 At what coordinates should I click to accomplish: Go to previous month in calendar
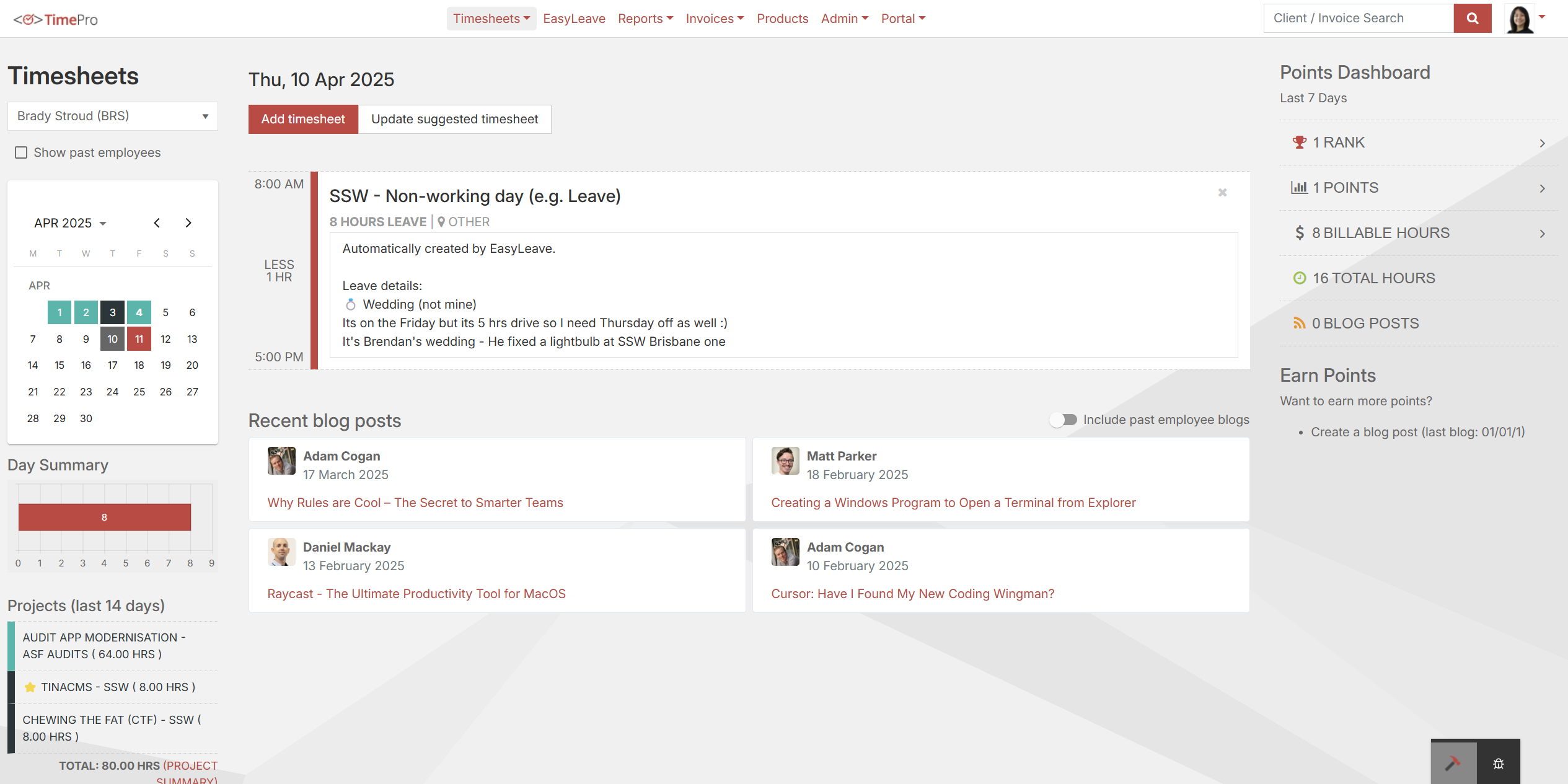[x=157, y=223]
